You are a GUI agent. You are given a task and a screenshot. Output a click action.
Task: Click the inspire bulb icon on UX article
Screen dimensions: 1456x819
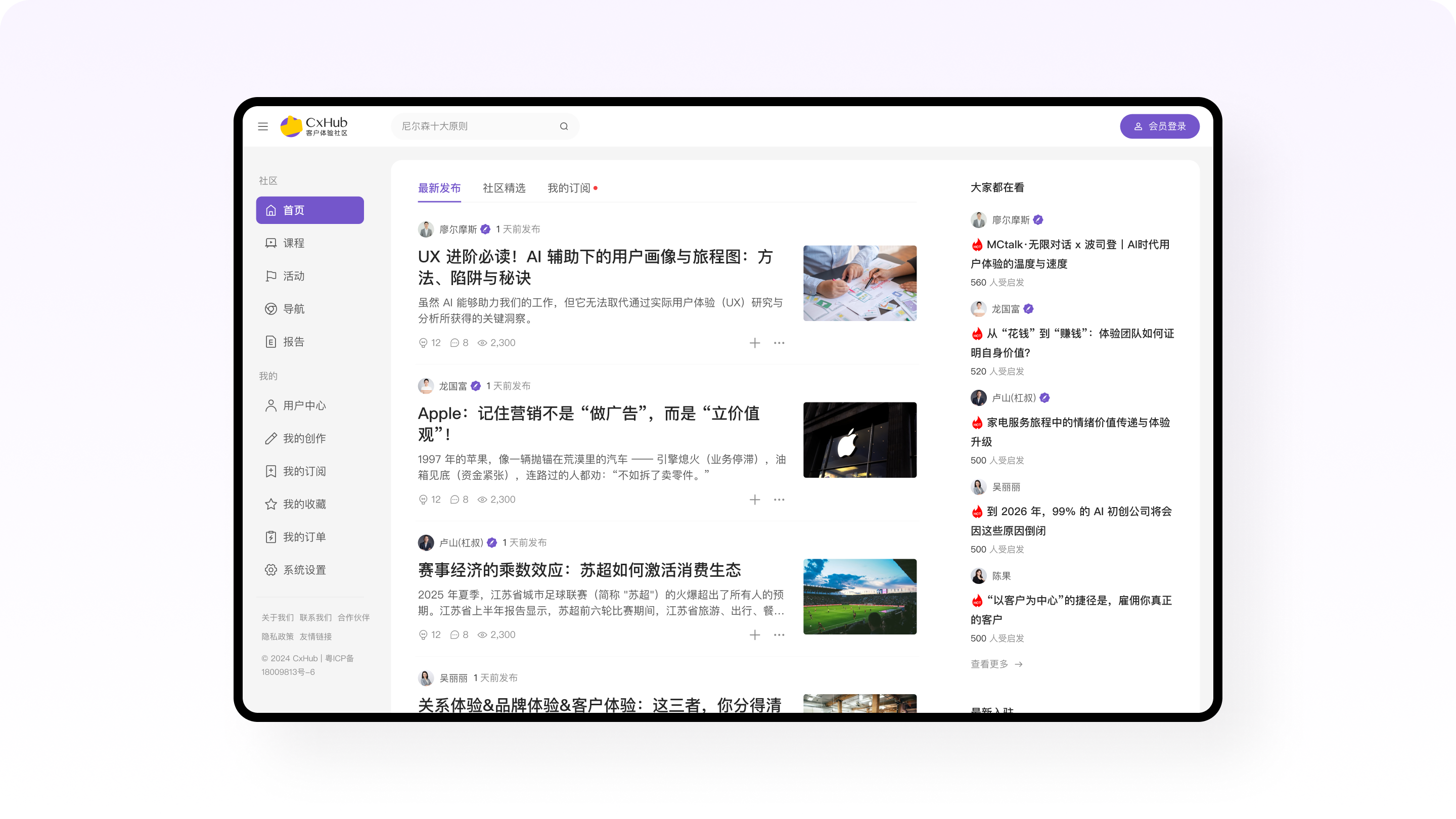pyautogui.click(x=423, y=343)
